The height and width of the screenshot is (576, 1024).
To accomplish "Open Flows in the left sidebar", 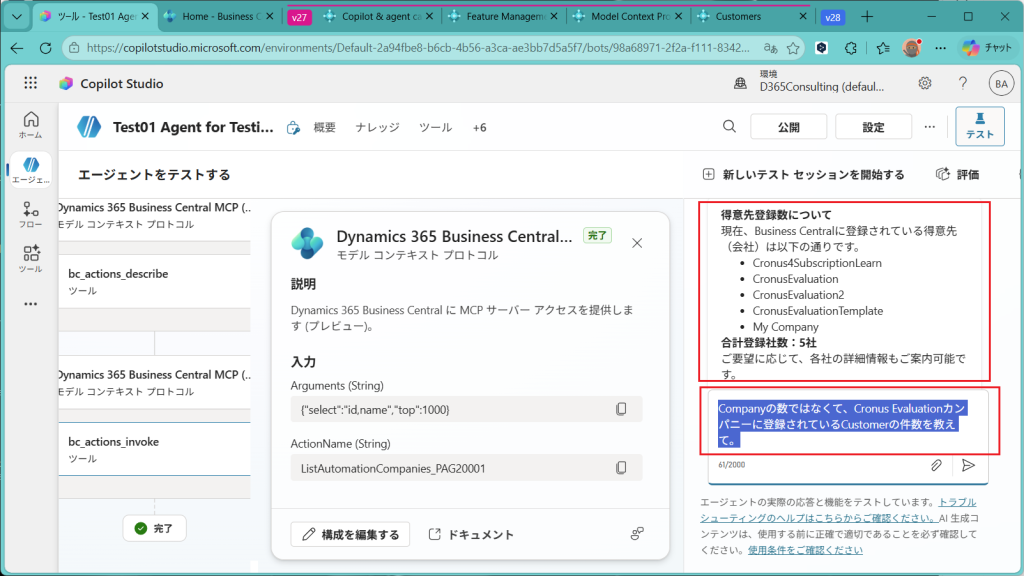I will point(30,215).
